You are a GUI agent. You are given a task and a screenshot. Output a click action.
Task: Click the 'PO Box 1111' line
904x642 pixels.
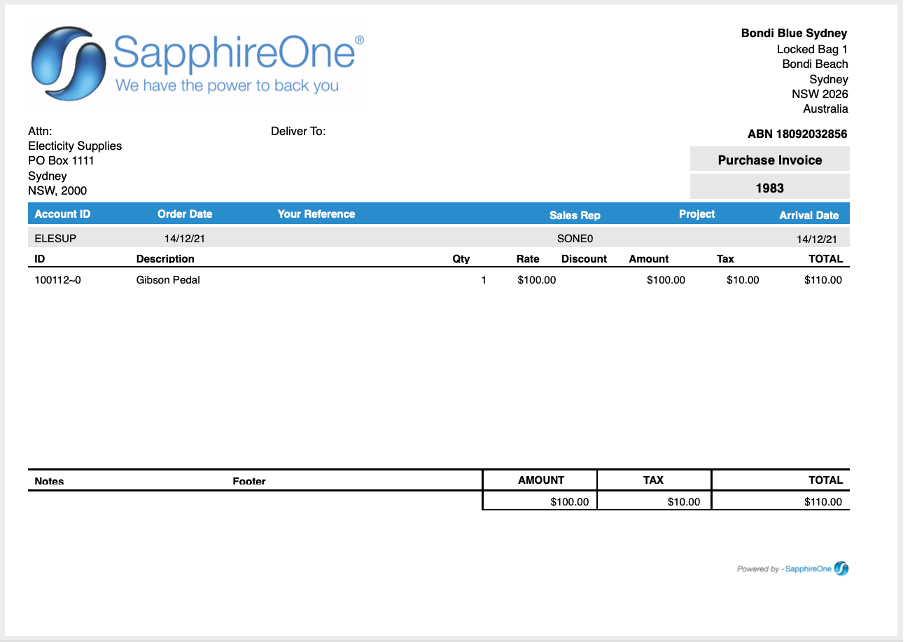click(x=61, y=161)
